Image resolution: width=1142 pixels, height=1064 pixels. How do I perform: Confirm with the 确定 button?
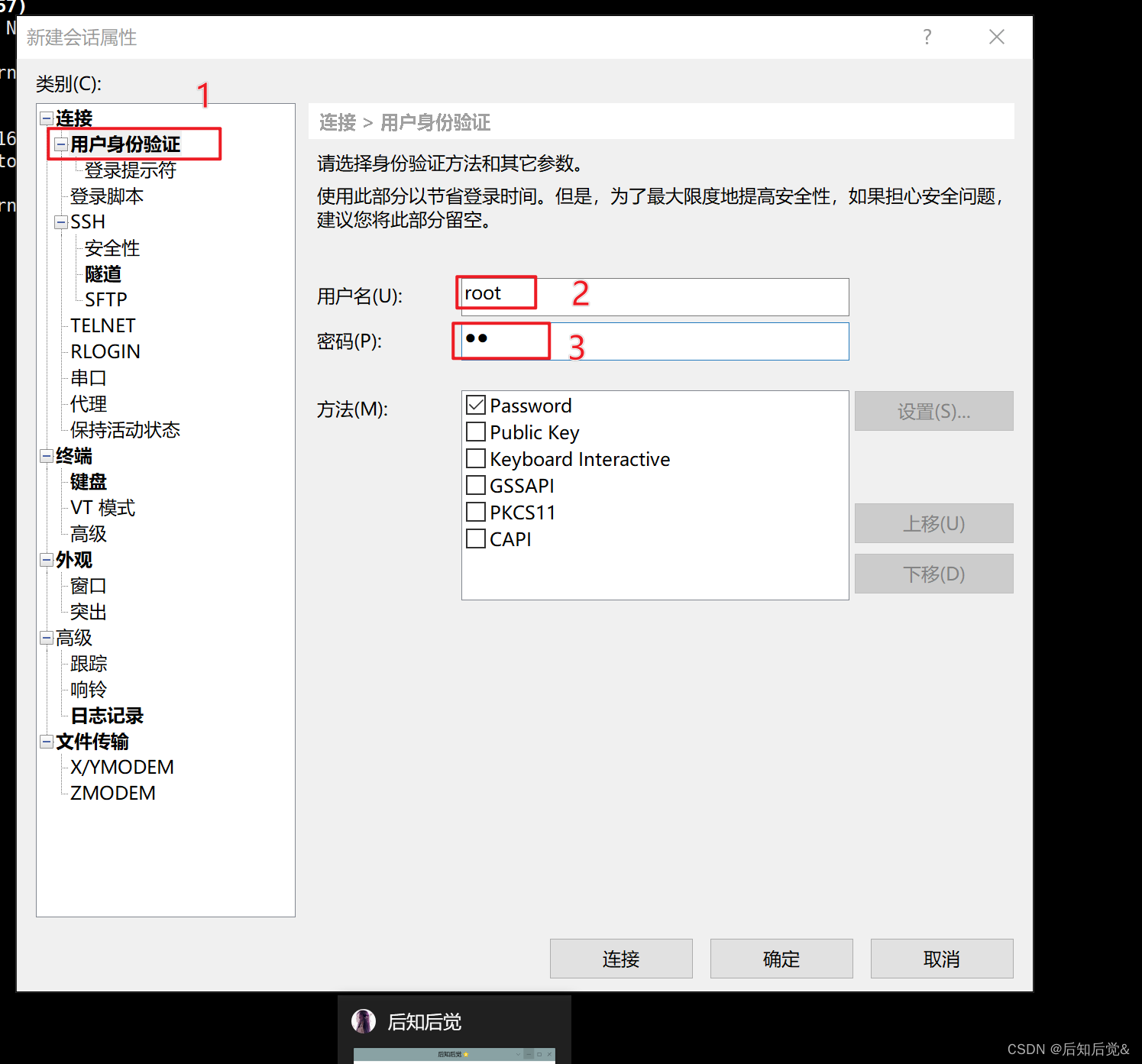(781, 959)
